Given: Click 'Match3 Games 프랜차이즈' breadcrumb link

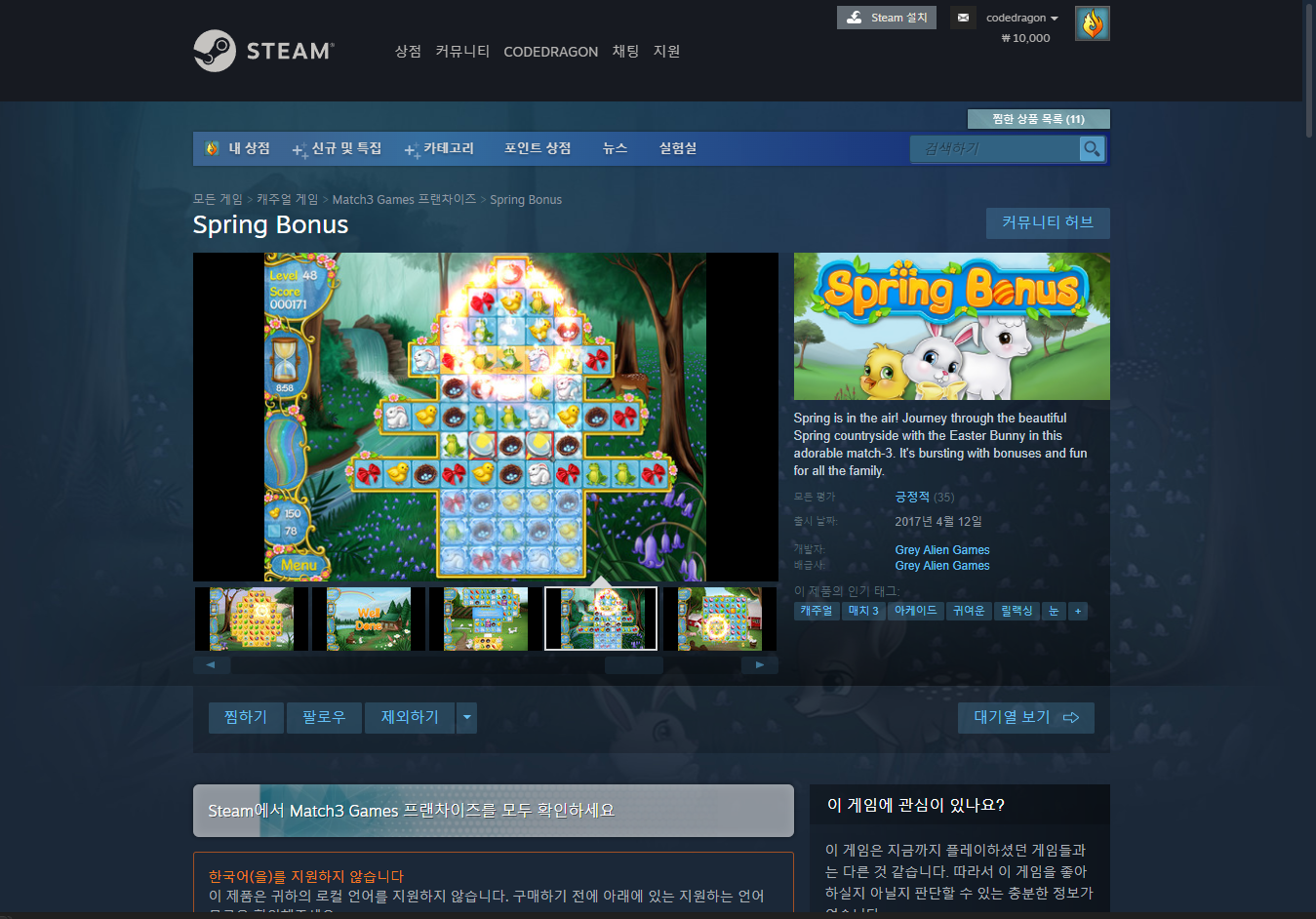Looking at the screenshot, I should [404, 199].
